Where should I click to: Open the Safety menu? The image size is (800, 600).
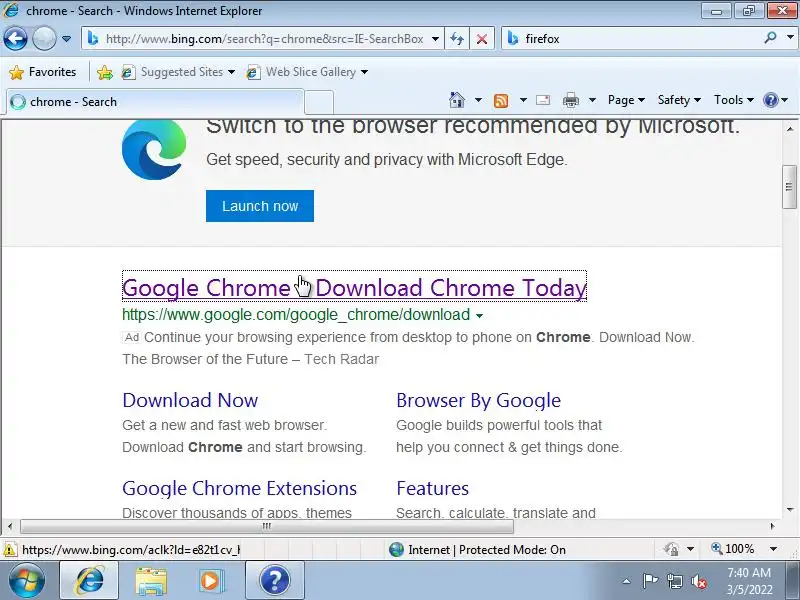(679, 100)
